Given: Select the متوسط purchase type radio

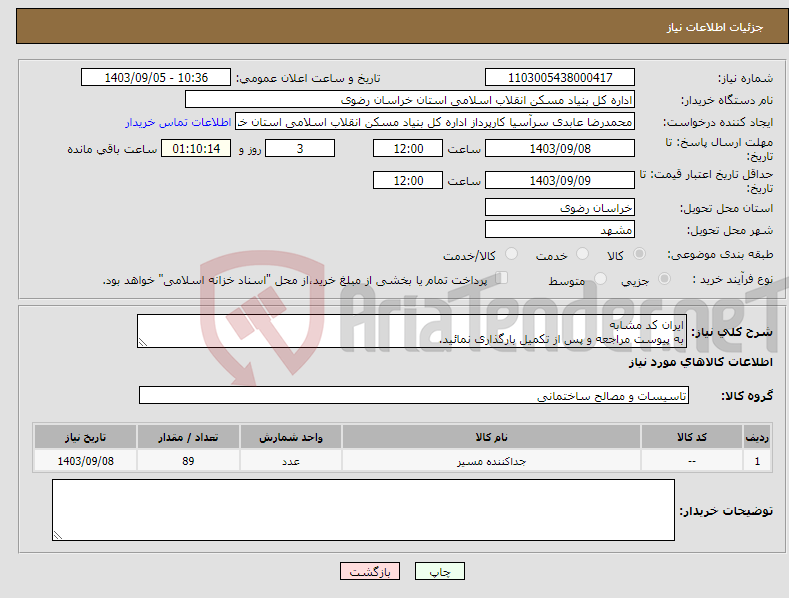Looking at the screenshot, I should (600, 278).
